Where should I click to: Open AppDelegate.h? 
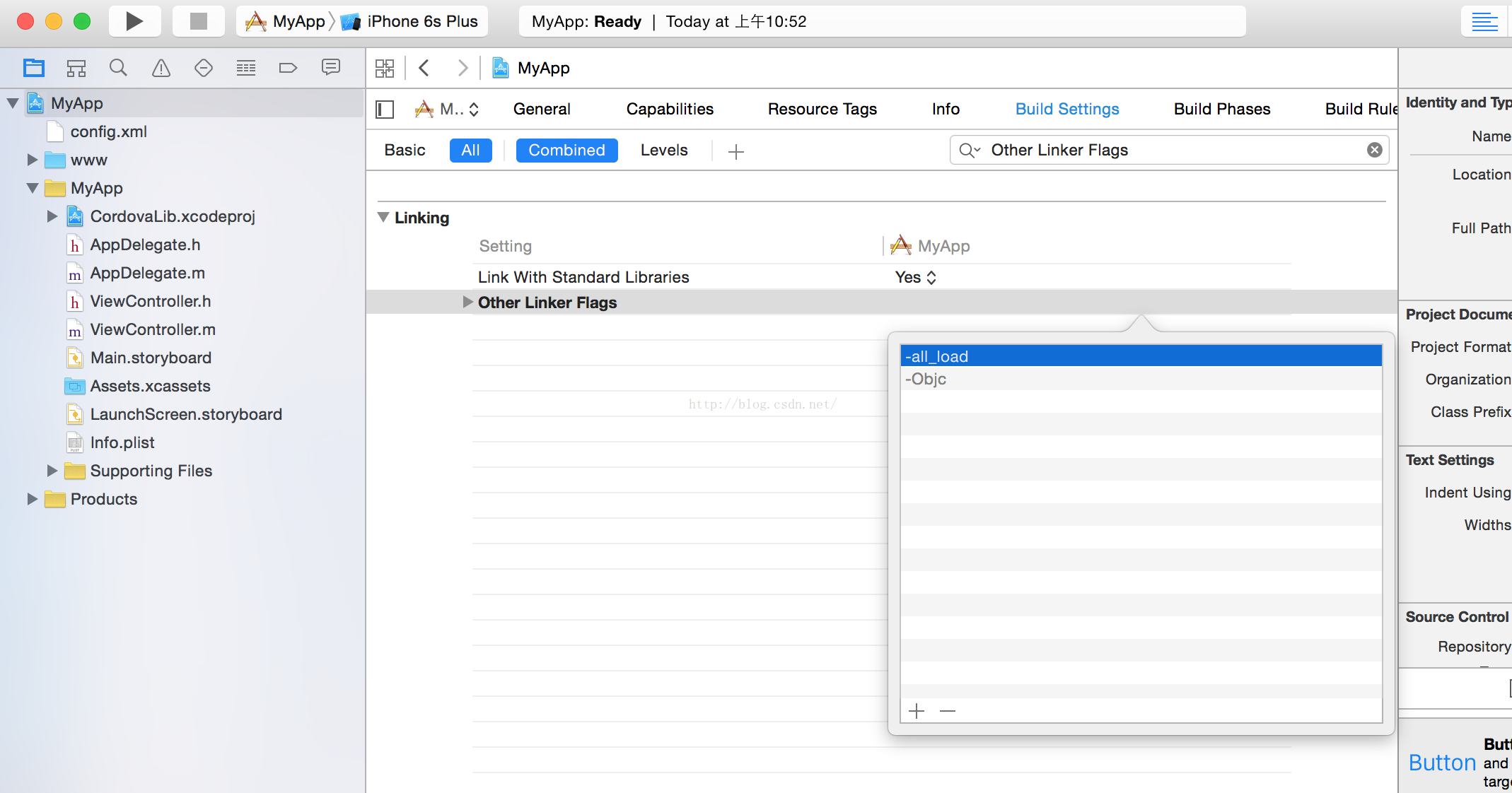pos(144,245)
